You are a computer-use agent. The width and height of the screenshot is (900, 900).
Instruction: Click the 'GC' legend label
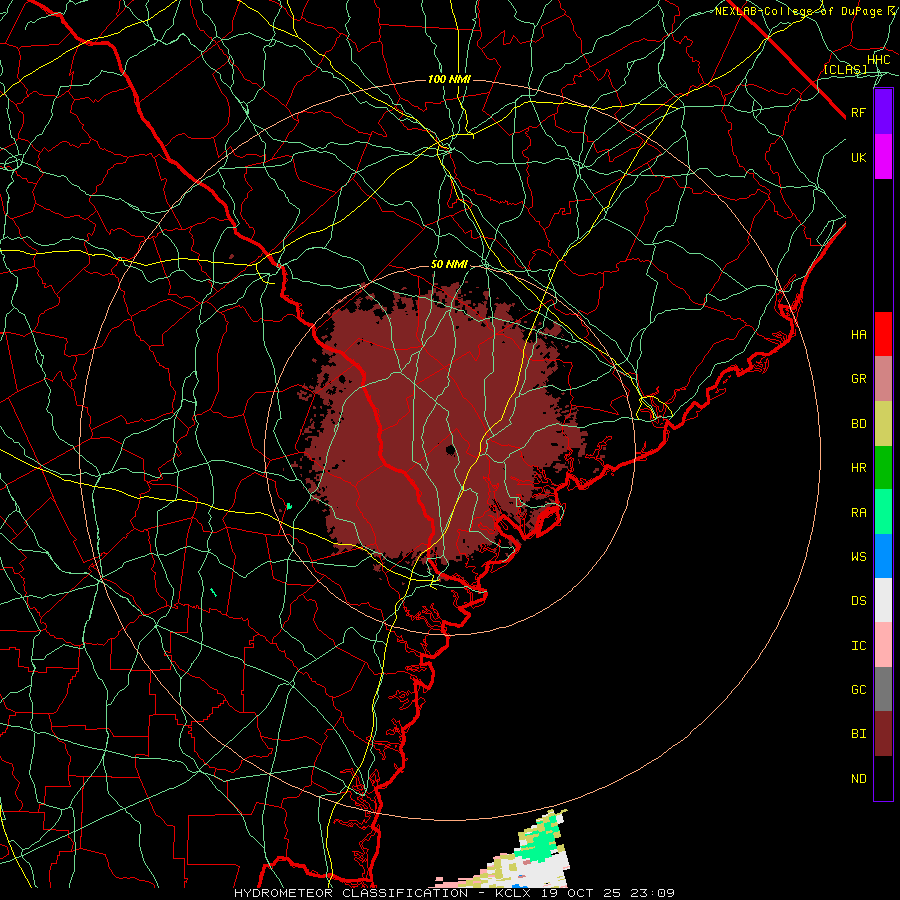[858, 690]
